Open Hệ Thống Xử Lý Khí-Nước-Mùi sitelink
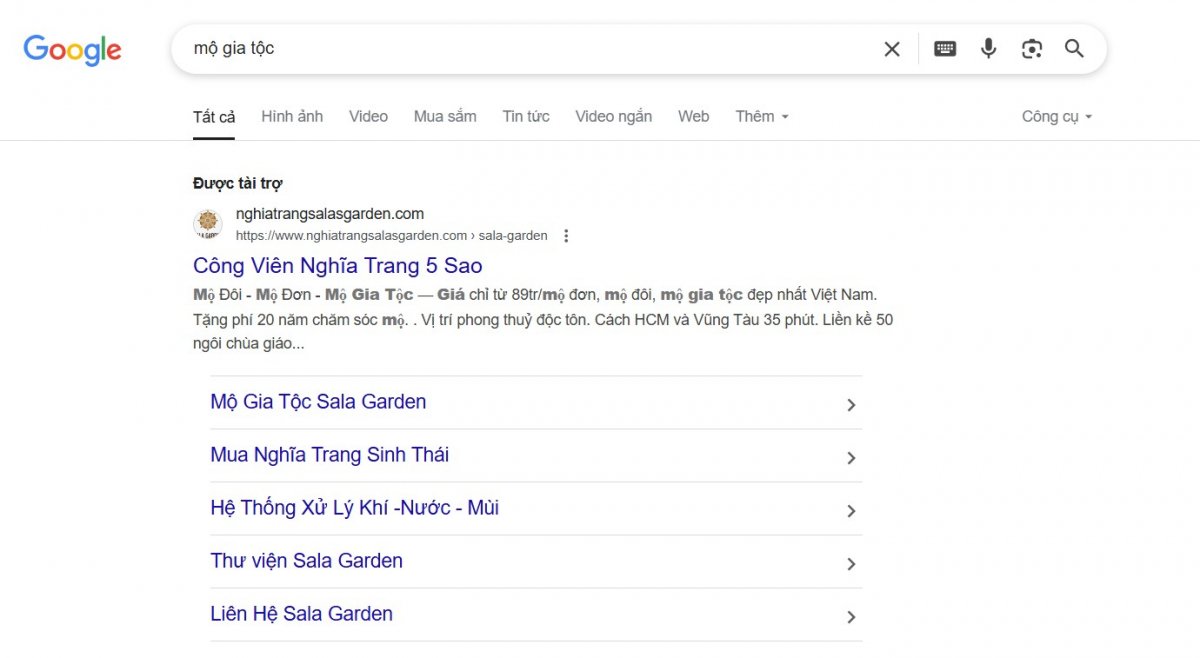This screenshot has height=658, width=1200. 354,508
